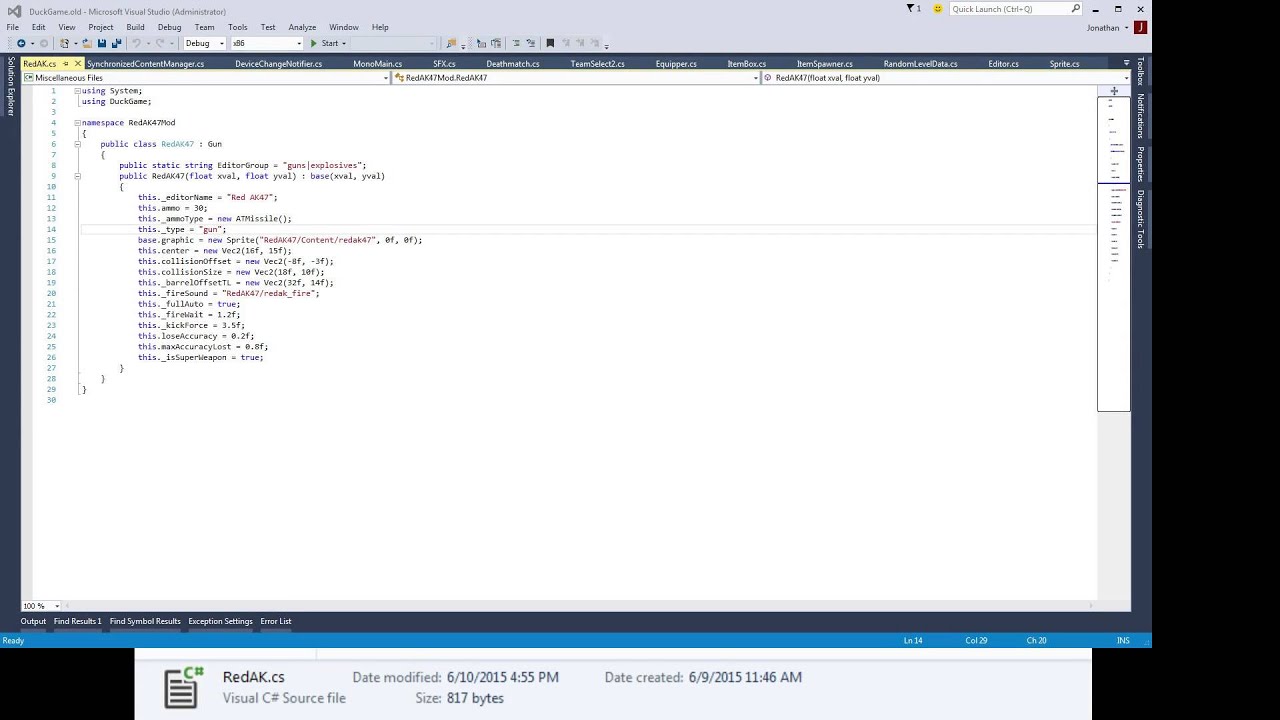Open the Tools menu

(x=237, y=27)
